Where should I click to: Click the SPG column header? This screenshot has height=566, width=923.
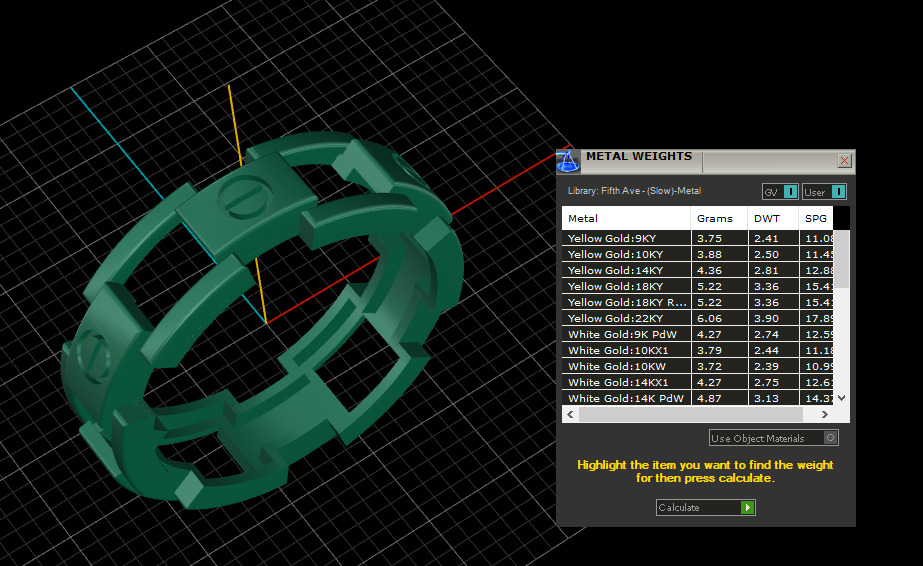click(816, 218)
